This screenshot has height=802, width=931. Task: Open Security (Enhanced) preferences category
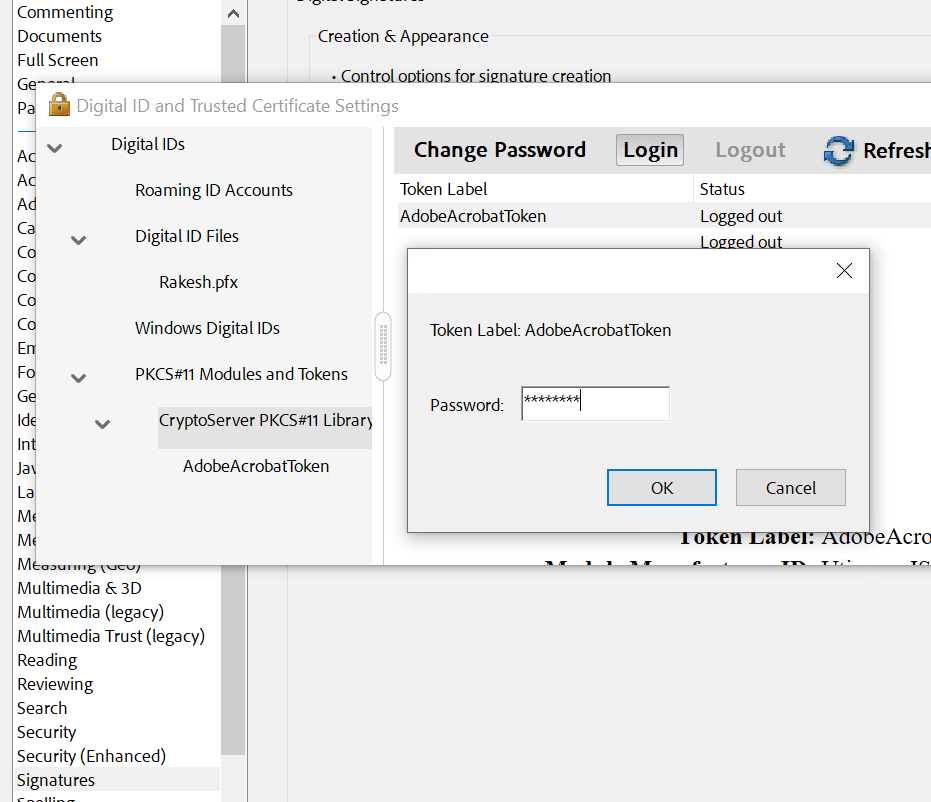coord(91,756)
